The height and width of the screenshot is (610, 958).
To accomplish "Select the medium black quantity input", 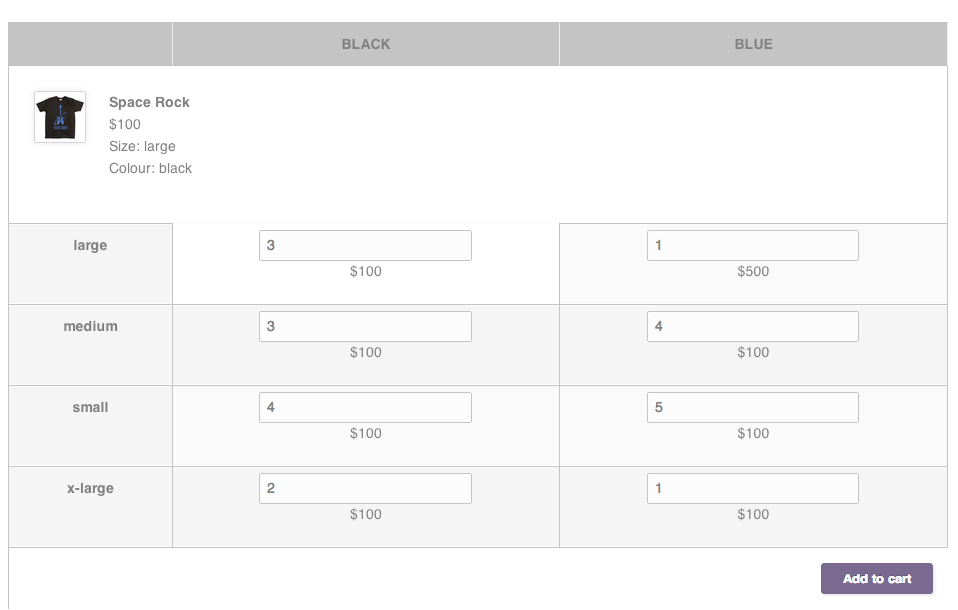I will point(365,326).
